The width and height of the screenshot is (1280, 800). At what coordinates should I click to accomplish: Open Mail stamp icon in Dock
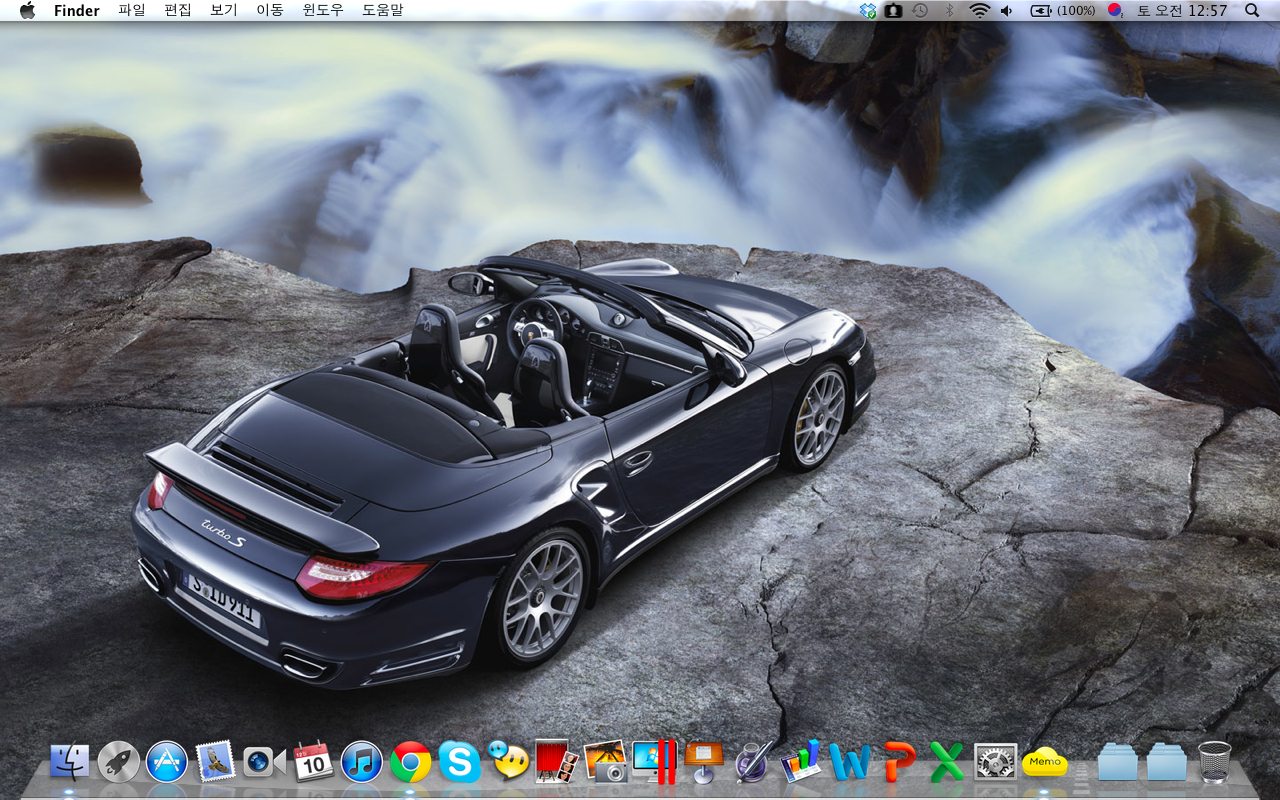point(215,763)
